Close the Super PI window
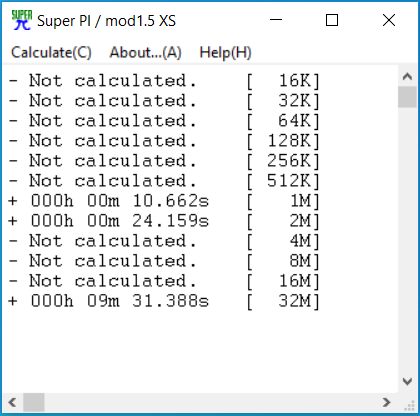 (389, 20)
